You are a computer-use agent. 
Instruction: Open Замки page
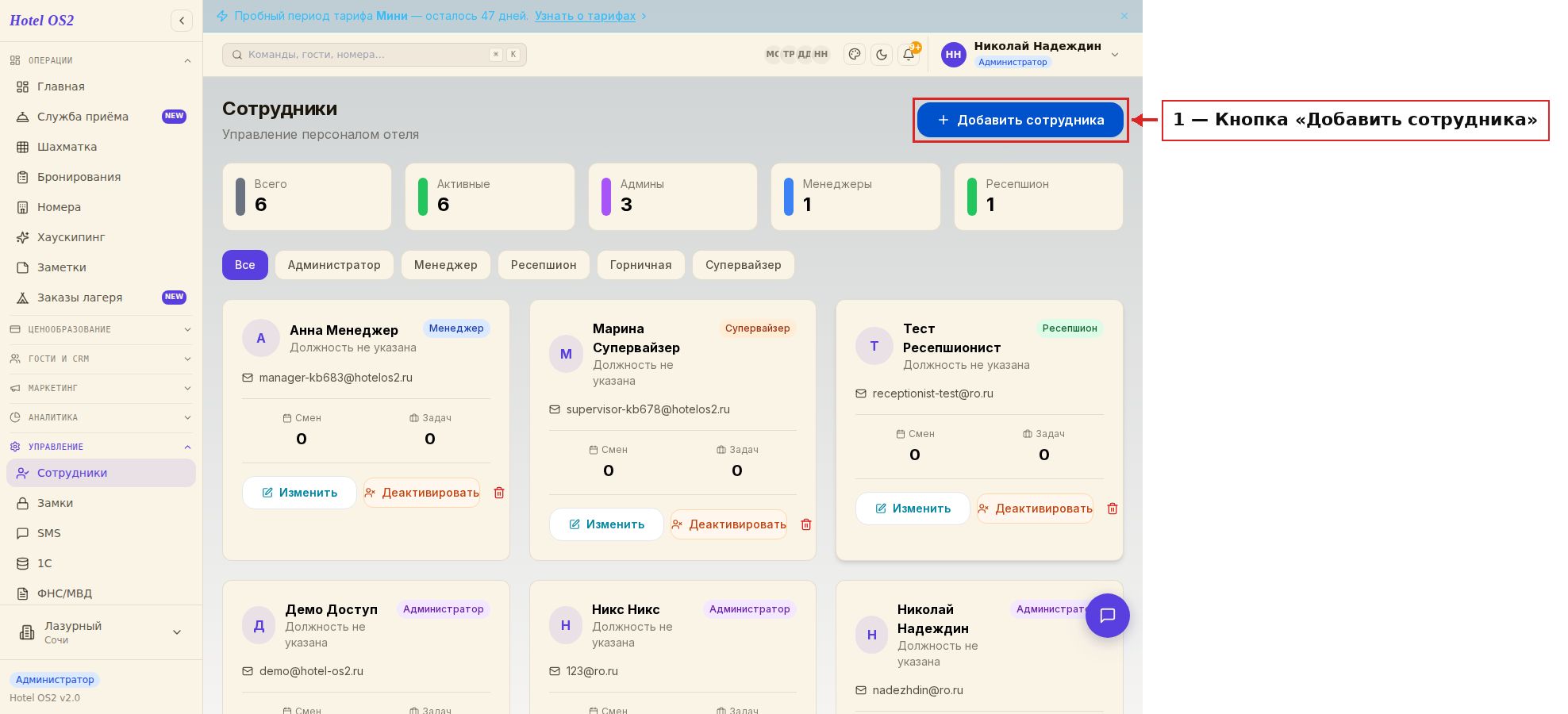tap(101, 503)
